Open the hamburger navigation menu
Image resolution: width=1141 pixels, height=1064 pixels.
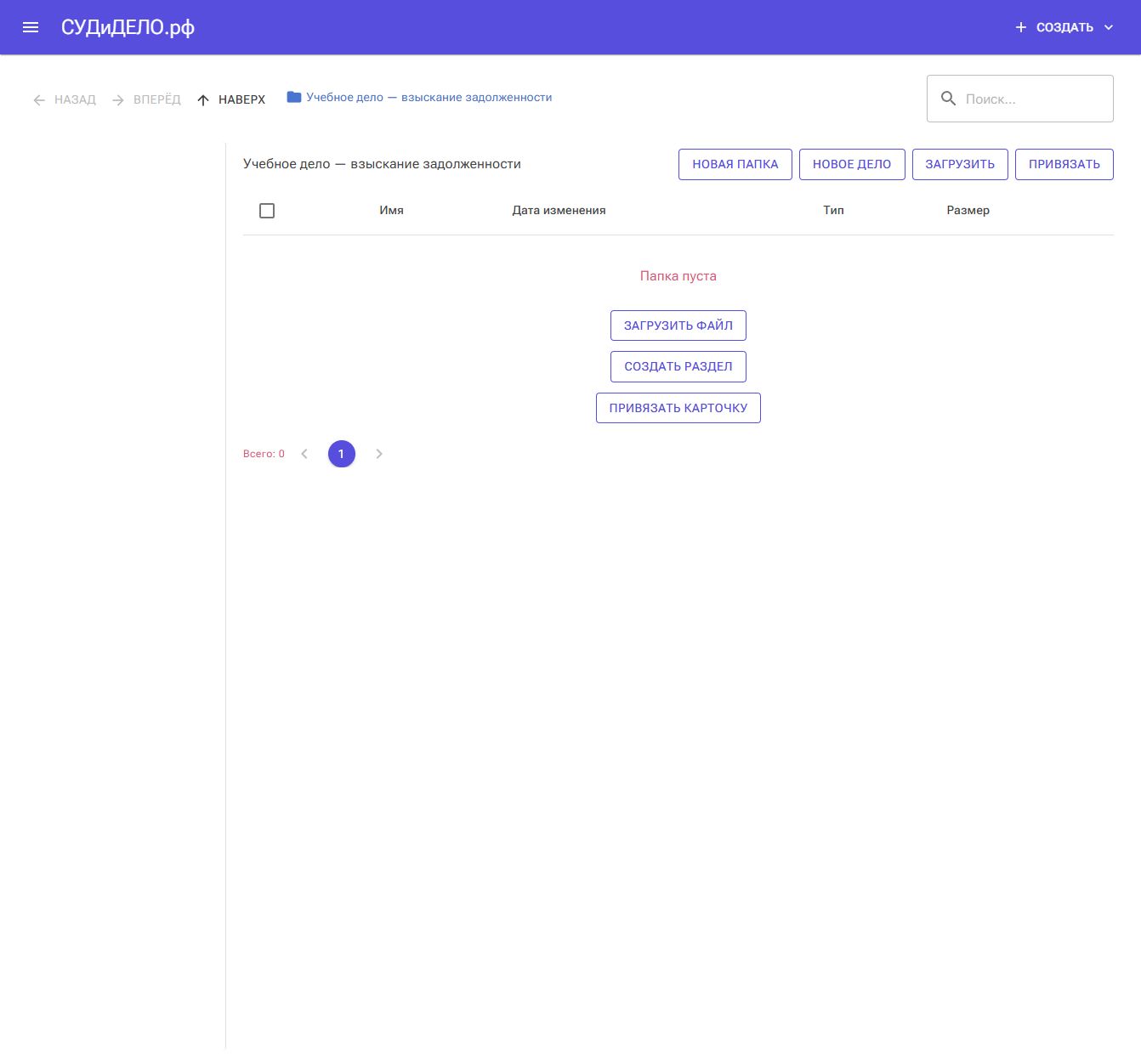pyautogui.click(x=31, y=27)
